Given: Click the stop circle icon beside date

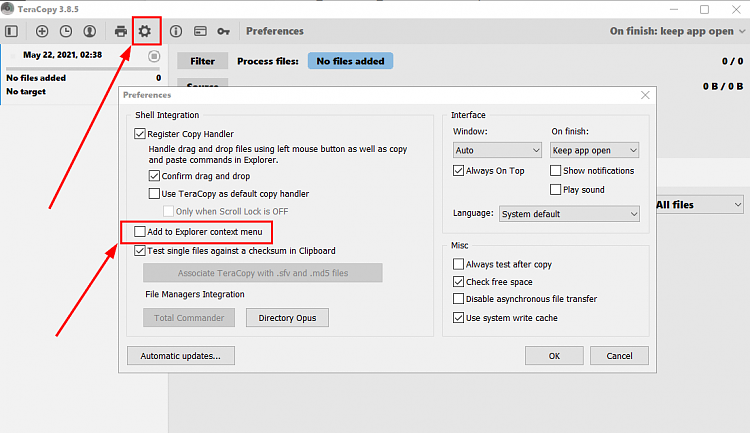Looking at the screenshot, I should pos(154,56).
